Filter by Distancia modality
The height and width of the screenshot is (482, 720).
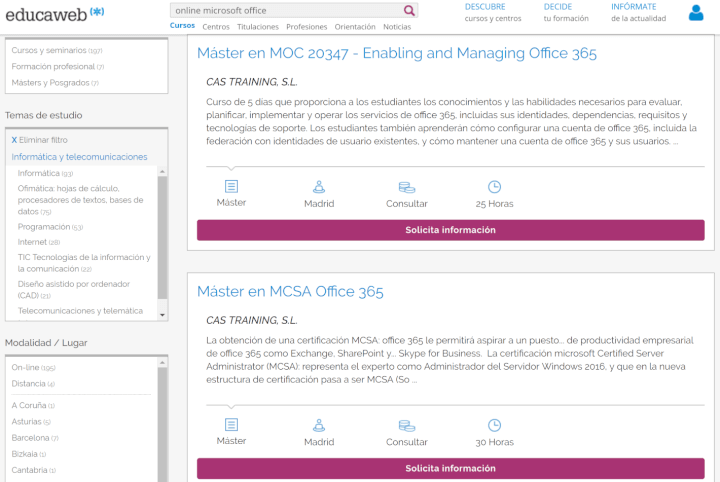[x=33, y=384]
